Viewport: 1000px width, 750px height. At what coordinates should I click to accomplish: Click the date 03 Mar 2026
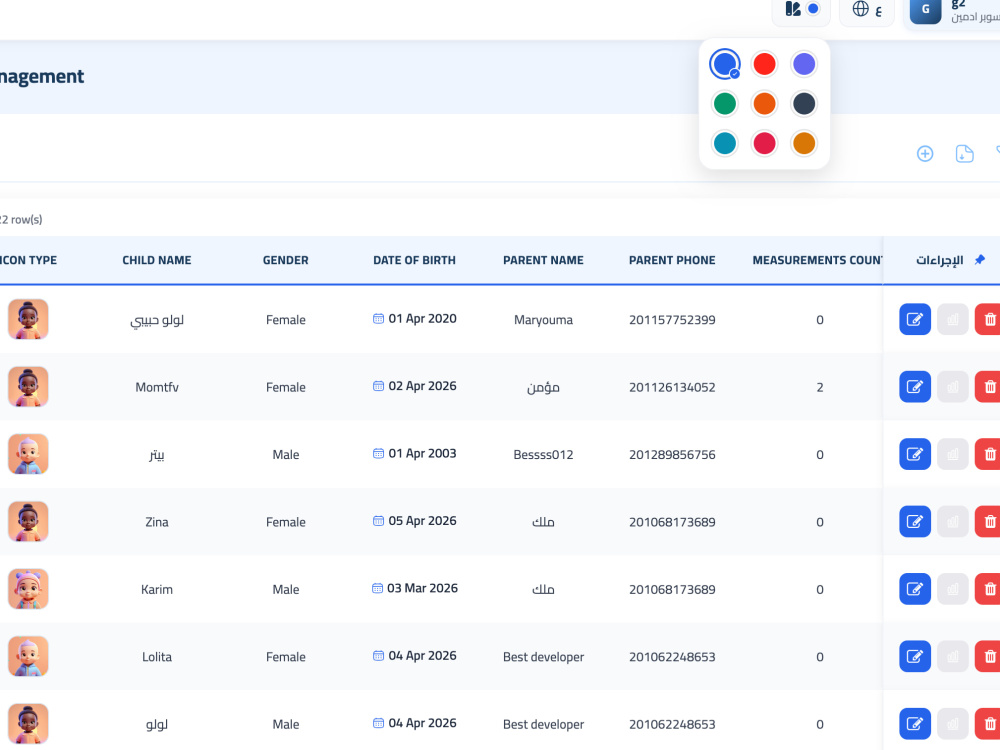click(x=415, y=588)
